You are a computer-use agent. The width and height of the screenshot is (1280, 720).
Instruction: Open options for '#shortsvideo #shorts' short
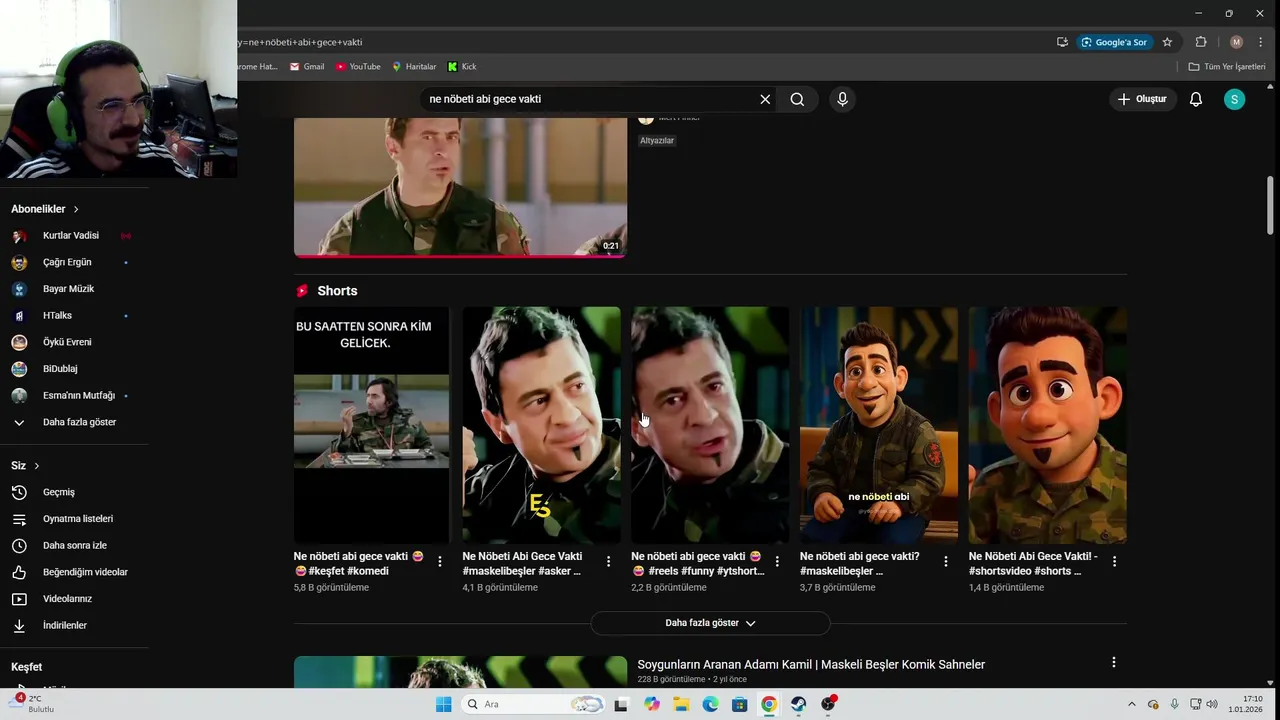[x=1114, y=562]
